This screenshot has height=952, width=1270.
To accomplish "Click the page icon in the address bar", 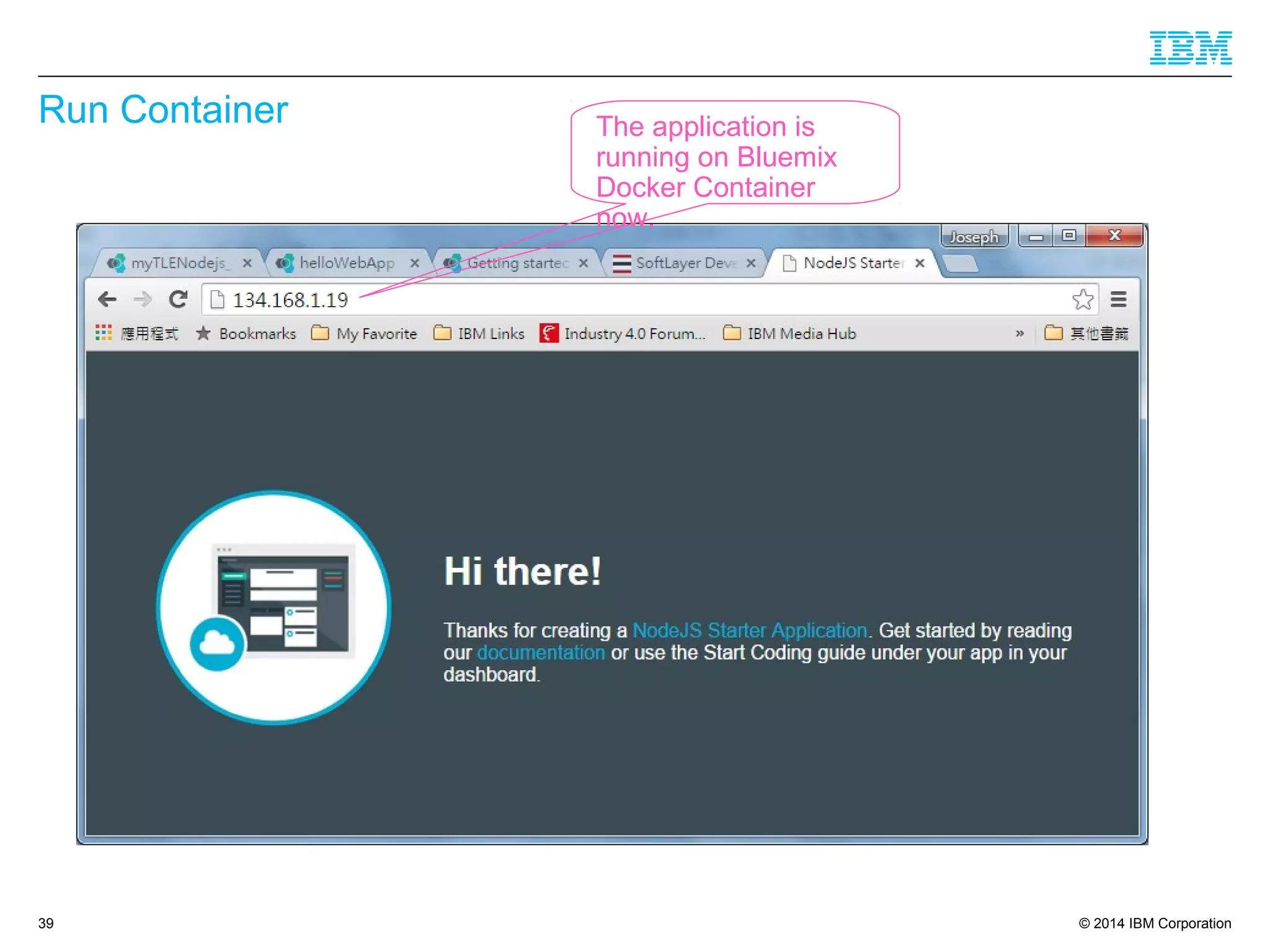I will 217,300.
